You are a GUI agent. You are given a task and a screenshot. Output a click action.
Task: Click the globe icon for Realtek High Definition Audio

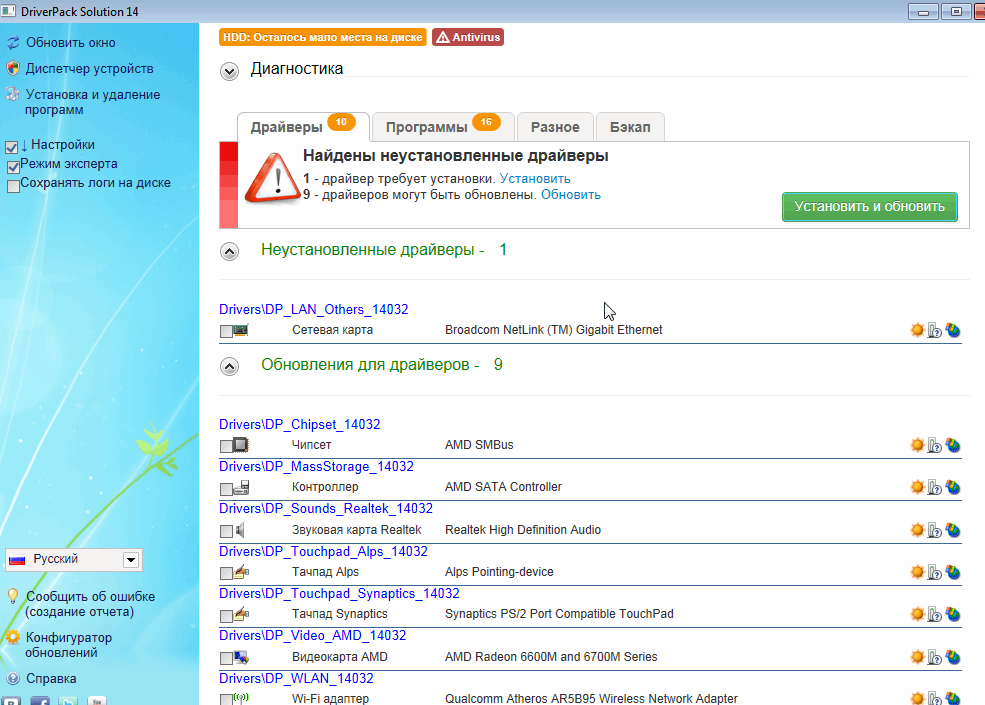click(953, 530)
